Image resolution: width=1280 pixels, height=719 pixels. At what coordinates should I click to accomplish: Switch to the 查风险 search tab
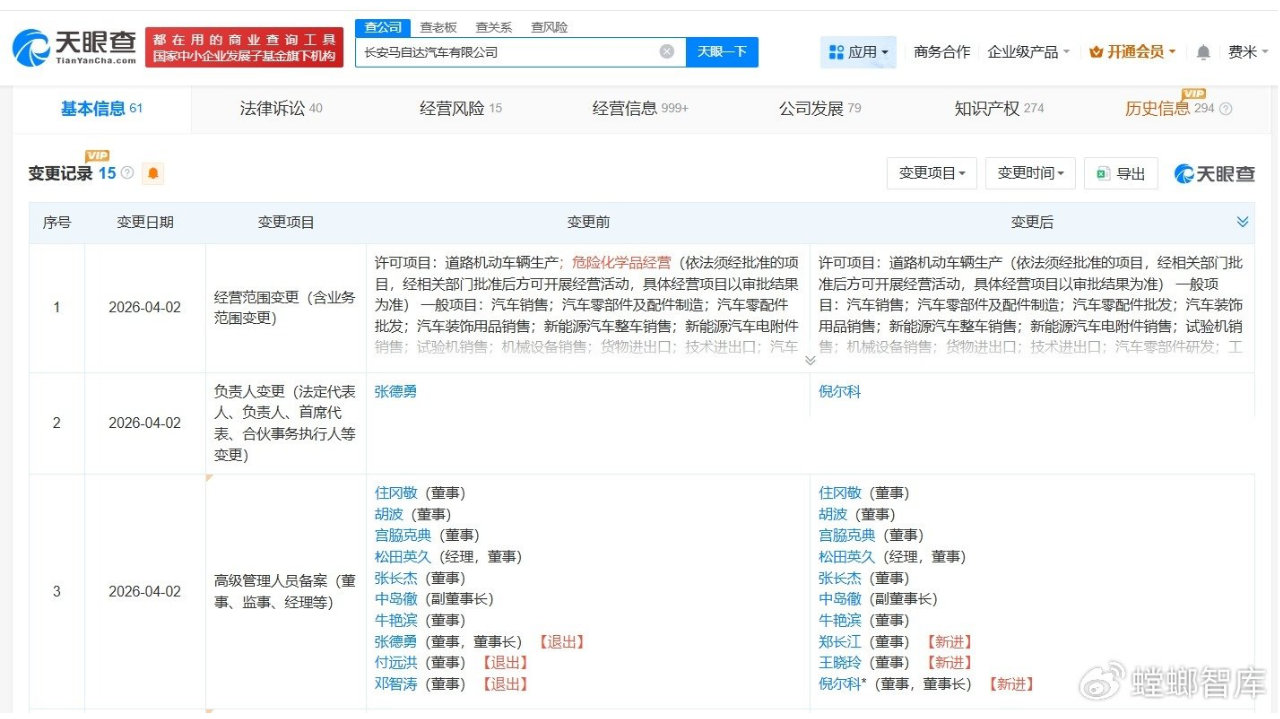click(548, 27)
